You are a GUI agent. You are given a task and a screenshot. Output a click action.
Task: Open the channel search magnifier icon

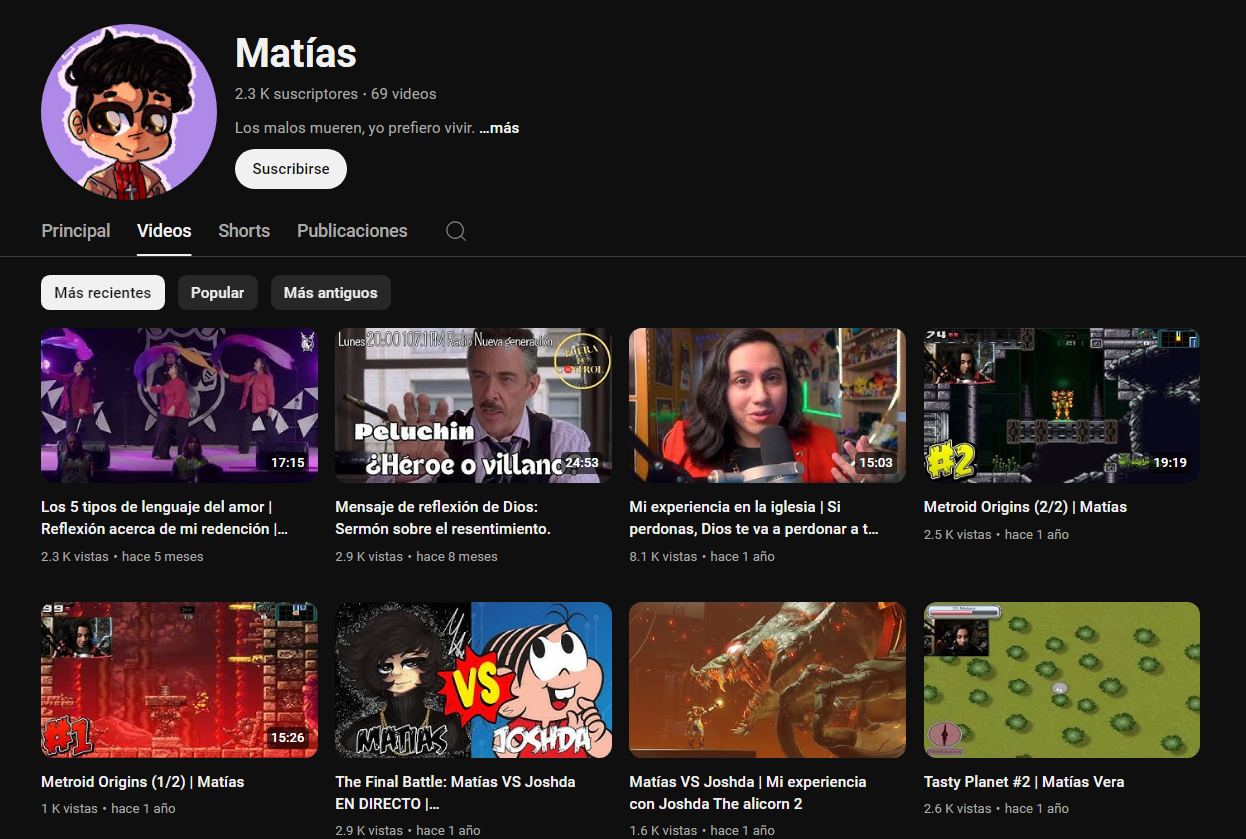(x=456, y=231)
